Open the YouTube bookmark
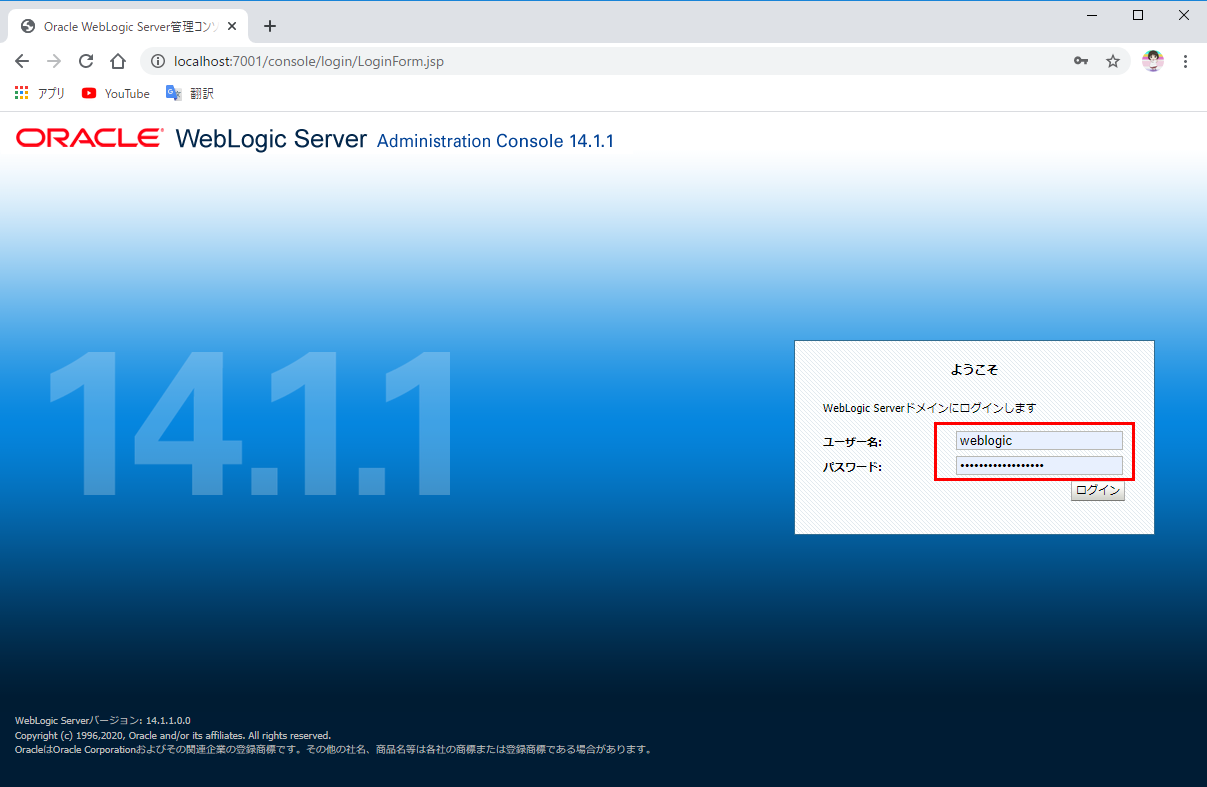This screenshot has height=787, width=1207. click(x=114, y=93)
